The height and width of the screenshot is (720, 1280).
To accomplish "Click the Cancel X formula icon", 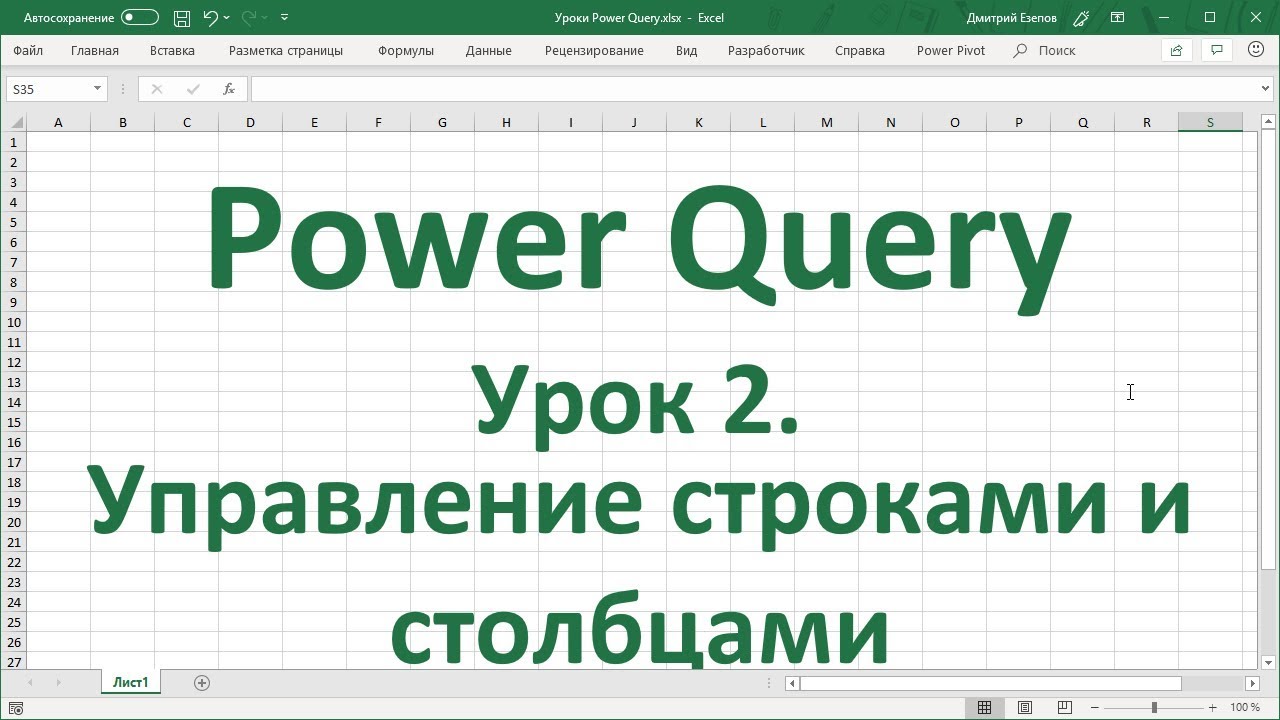I will tap(156, 89).
